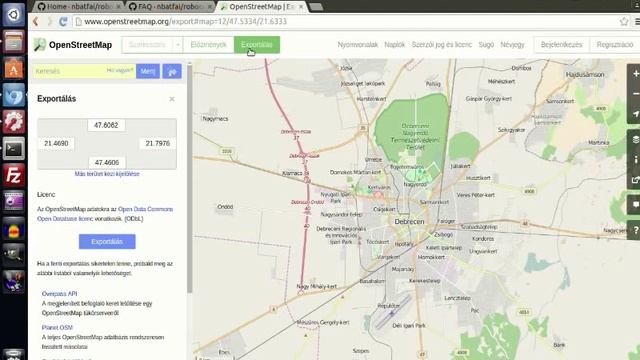Click 'Más terület kézi kijelölése' link
Screen dimensions: 640x360
click(107, 174)
